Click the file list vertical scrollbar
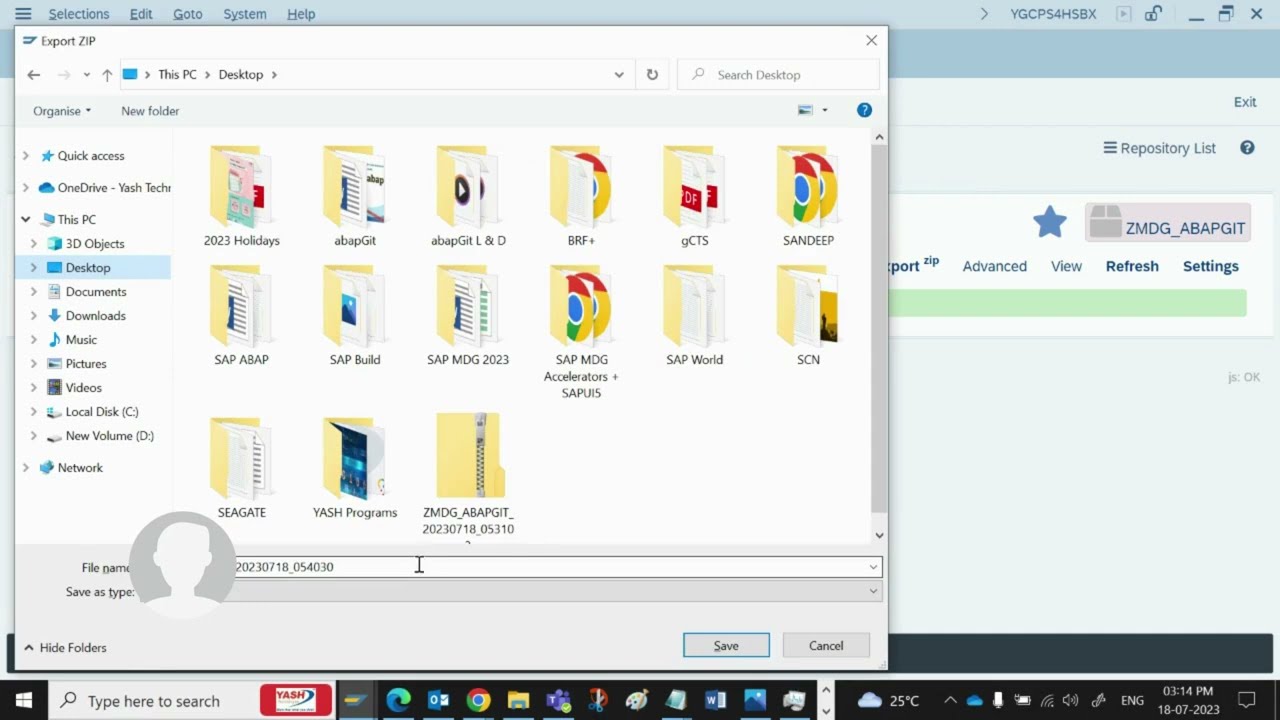Viewport: 1280px width, 720px height. click(x=879, y=328)
